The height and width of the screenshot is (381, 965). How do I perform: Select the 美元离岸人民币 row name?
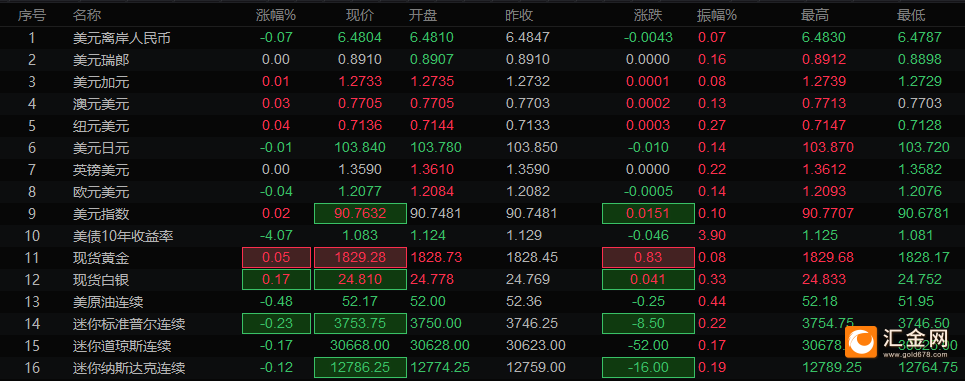click(121, 38)
